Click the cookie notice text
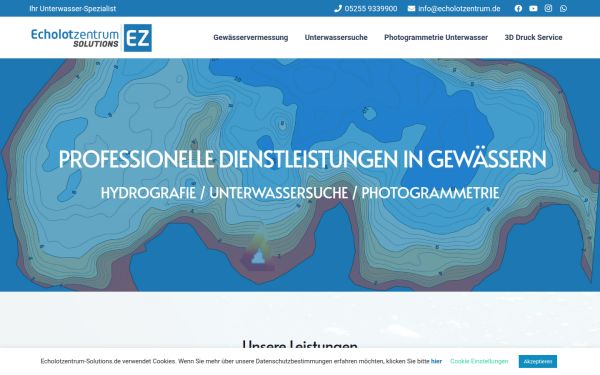This screenshot has width=600, height=375. (x=235, y=361)
